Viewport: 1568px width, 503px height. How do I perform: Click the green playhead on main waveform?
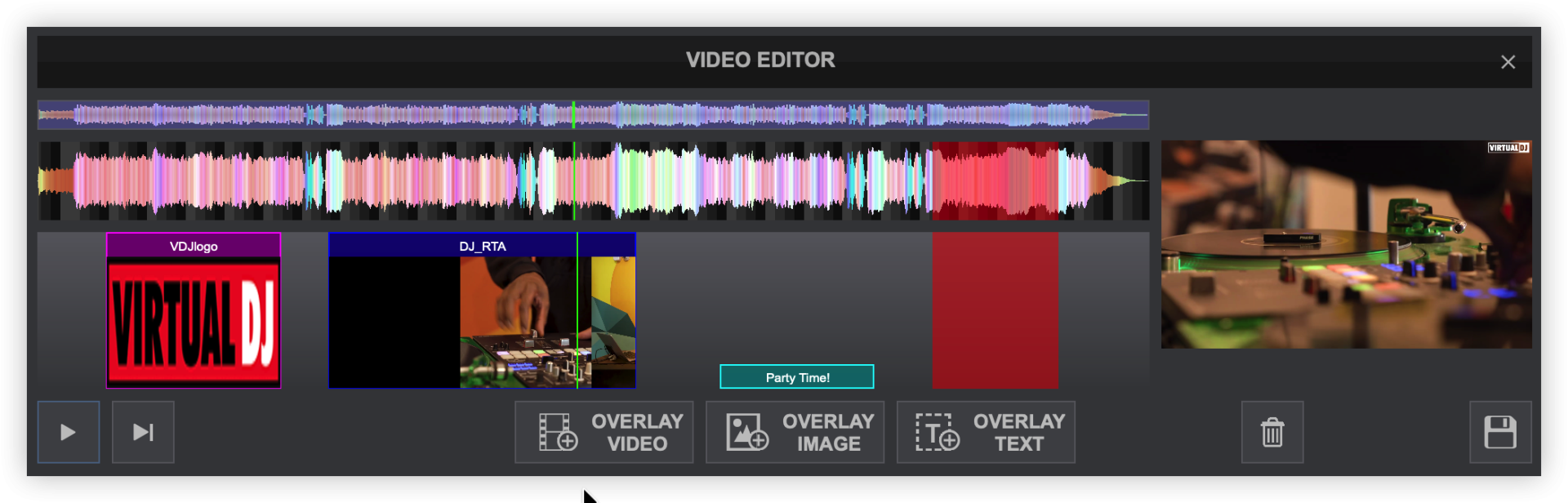coord(574,181)
